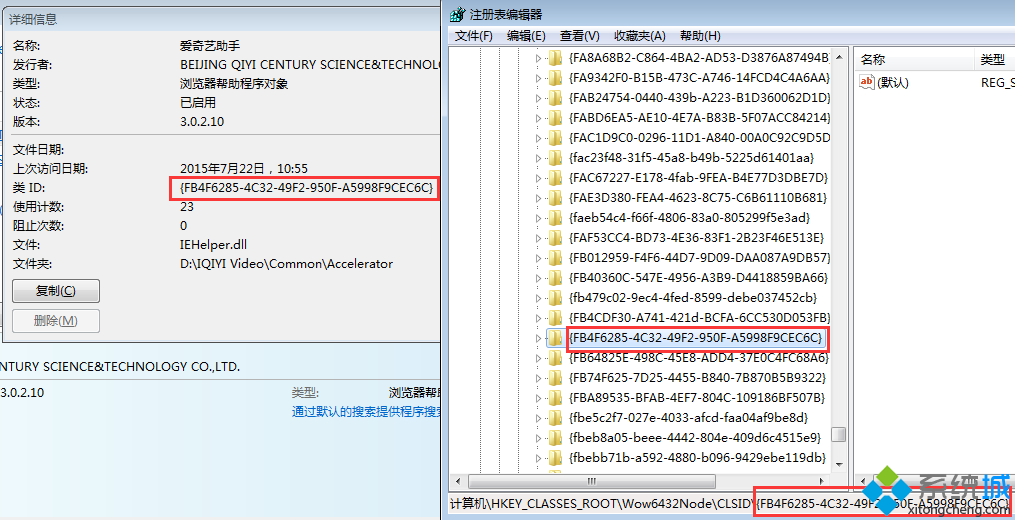The width and height of the screenshot is (1015, 520).
Task: Click the (默认) value string icon
Action: (867, 82)
